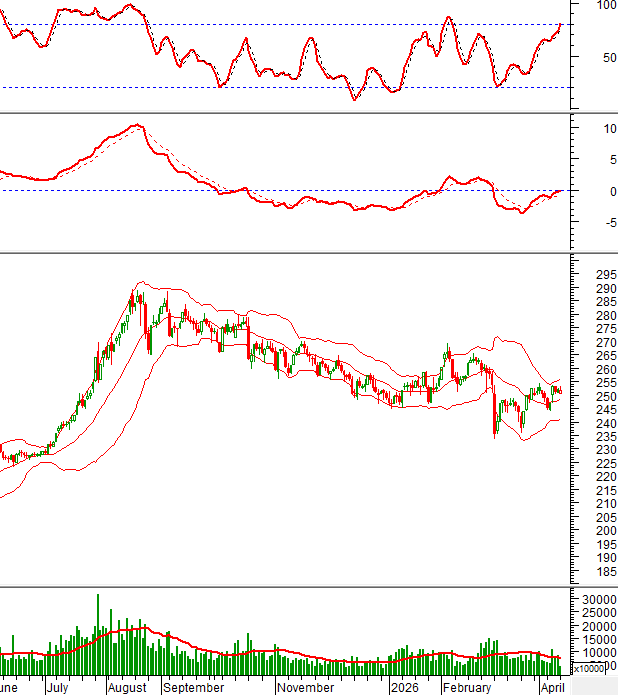Select the 10 label on the middle indicator scale

coord(601,129)
